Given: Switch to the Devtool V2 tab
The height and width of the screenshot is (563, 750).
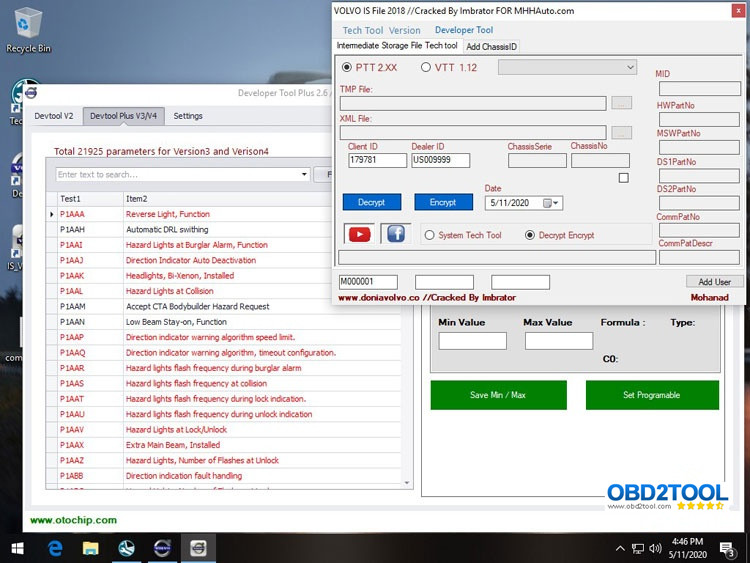Looking at the screenshot, I should (54, 116).
